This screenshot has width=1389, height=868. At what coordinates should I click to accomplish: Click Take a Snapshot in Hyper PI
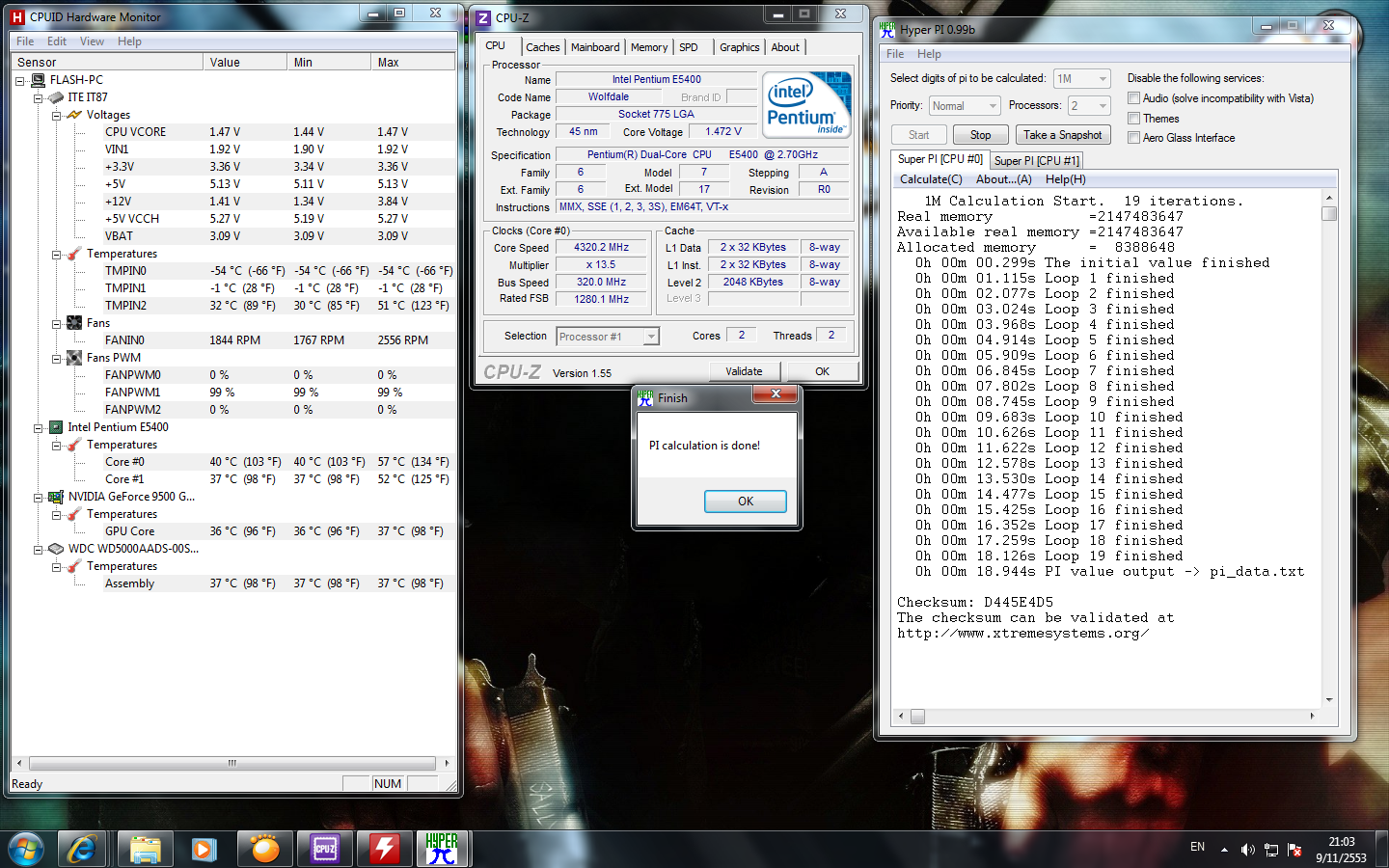[x=1063, y=135]
